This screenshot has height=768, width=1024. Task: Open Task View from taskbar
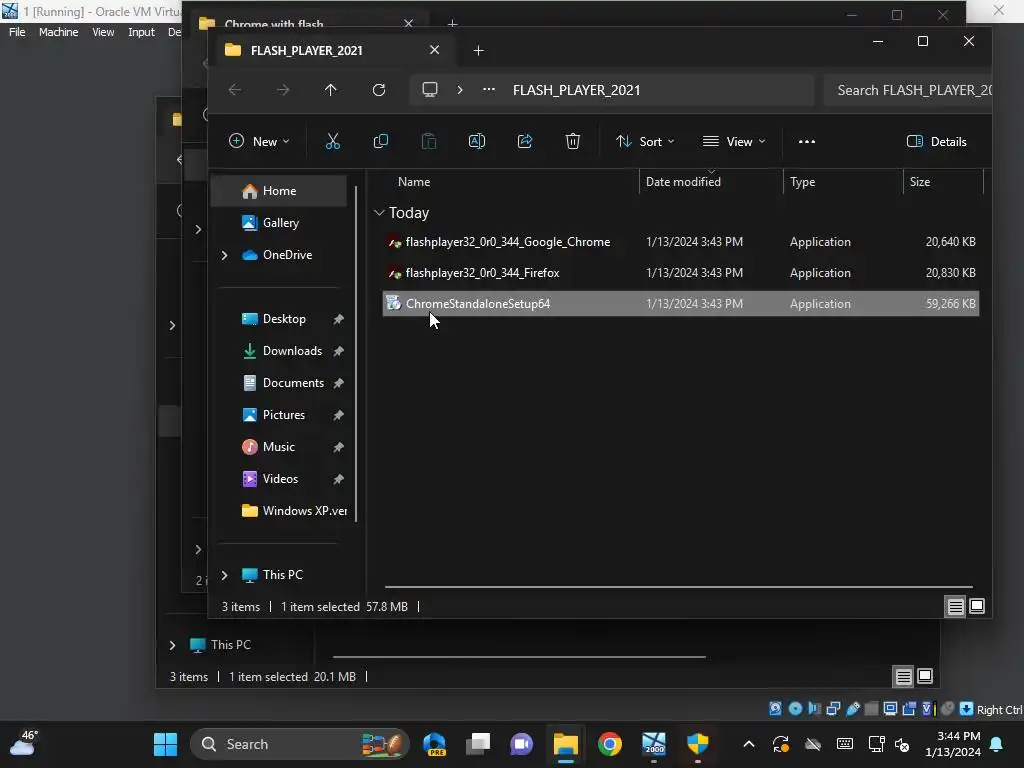(x=478, y=744)
